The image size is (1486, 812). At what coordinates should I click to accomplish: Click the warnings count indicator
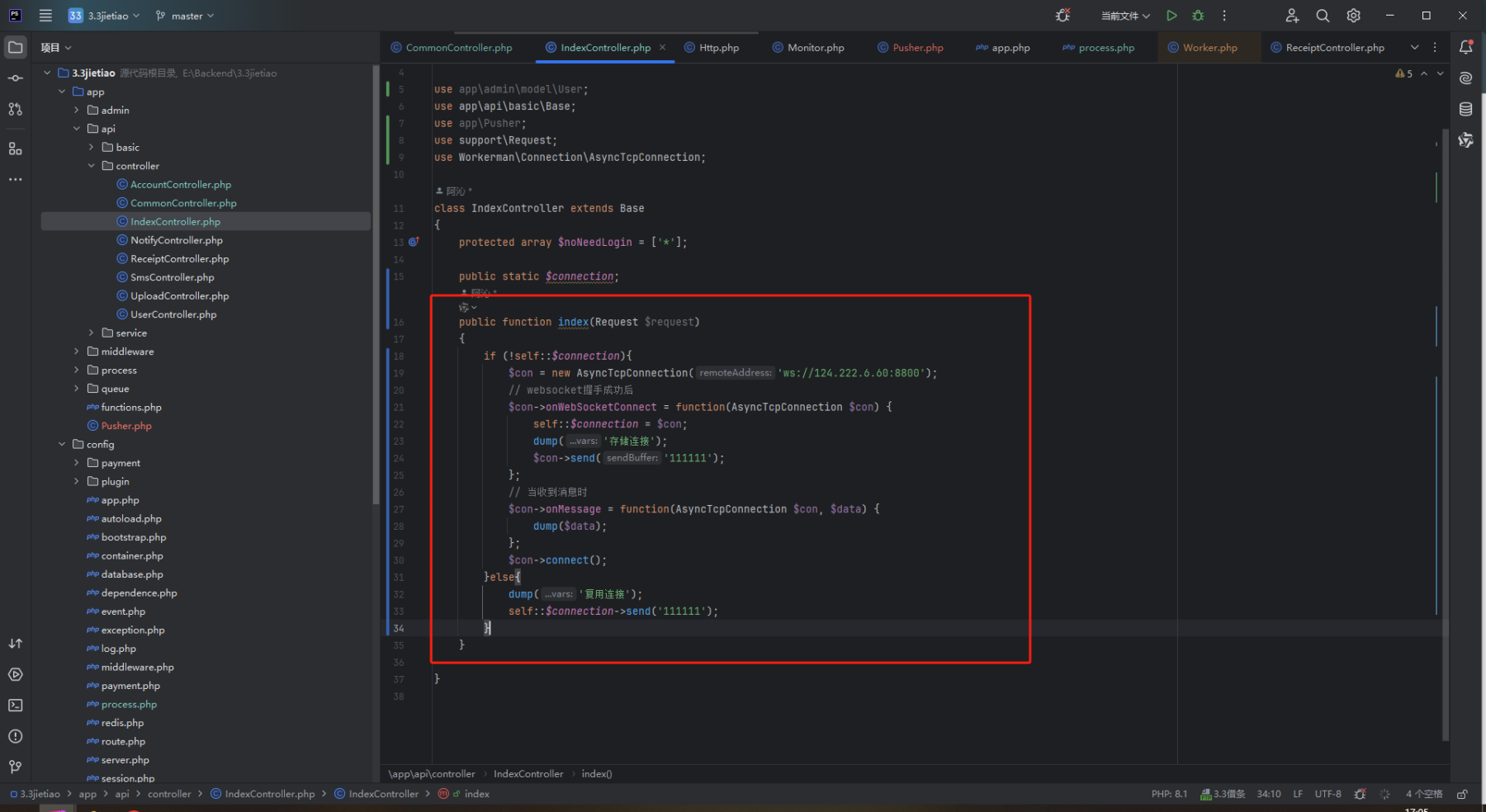pos(1403,73)
